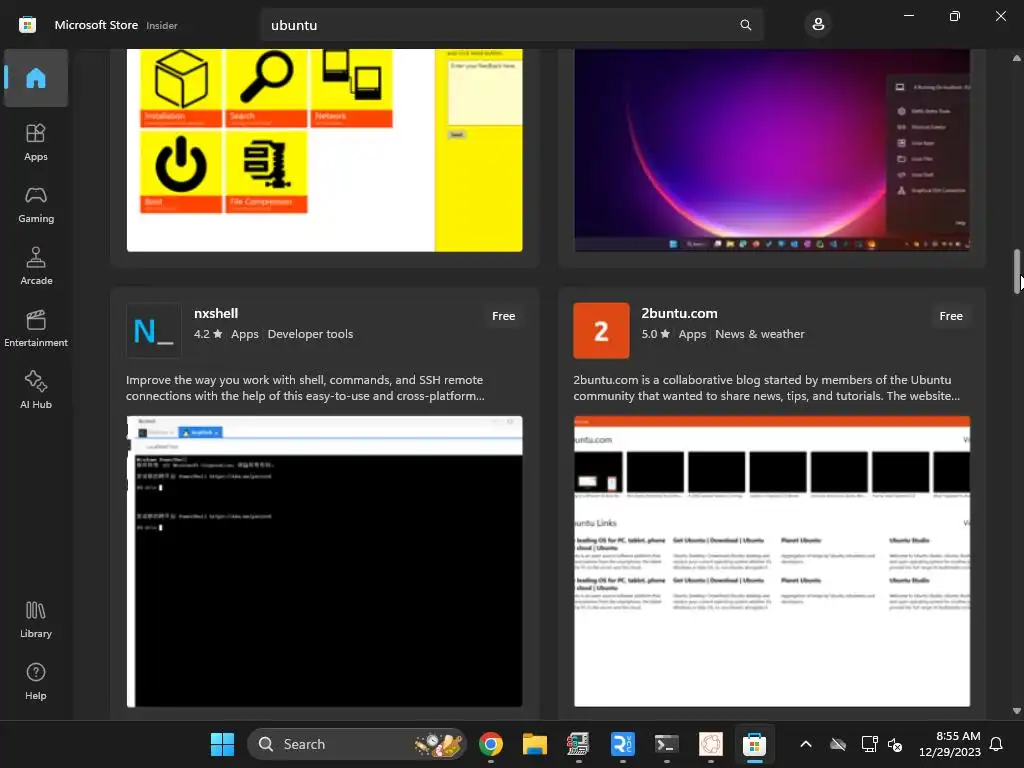
Task: Click the Insider label in title bar
Action: (x=161, y=25)
